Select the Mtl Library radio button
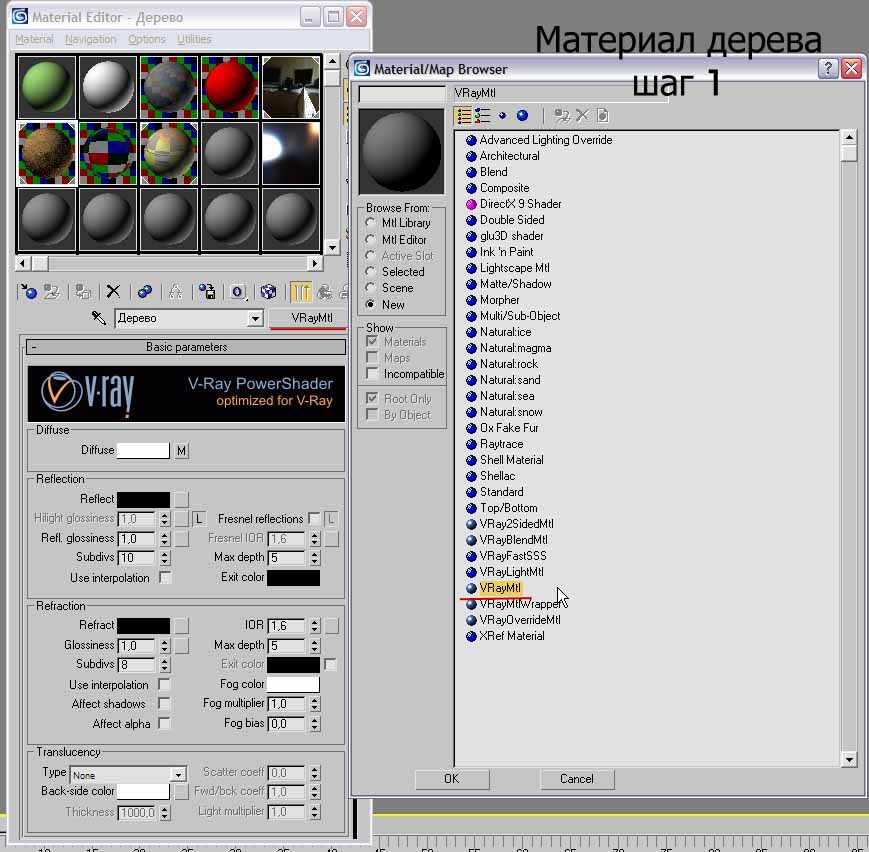The width and height of the screenshot is (869, 852). (371, 223)
